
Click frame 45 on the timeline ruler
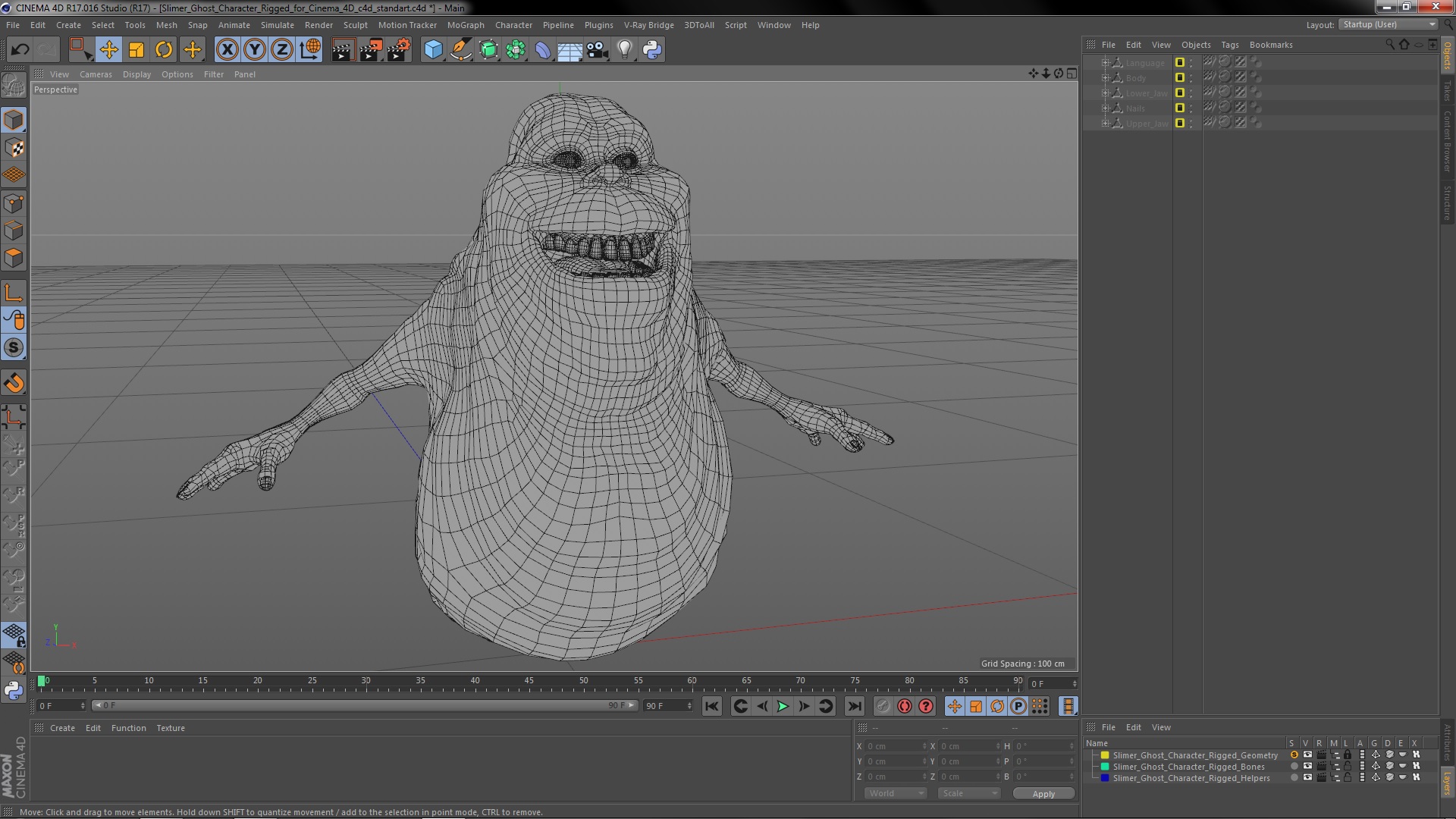pos(529,682)
